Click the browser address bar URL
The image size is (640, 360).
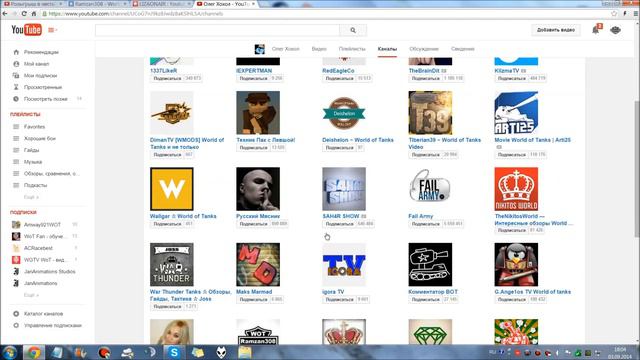click(136, 13)
